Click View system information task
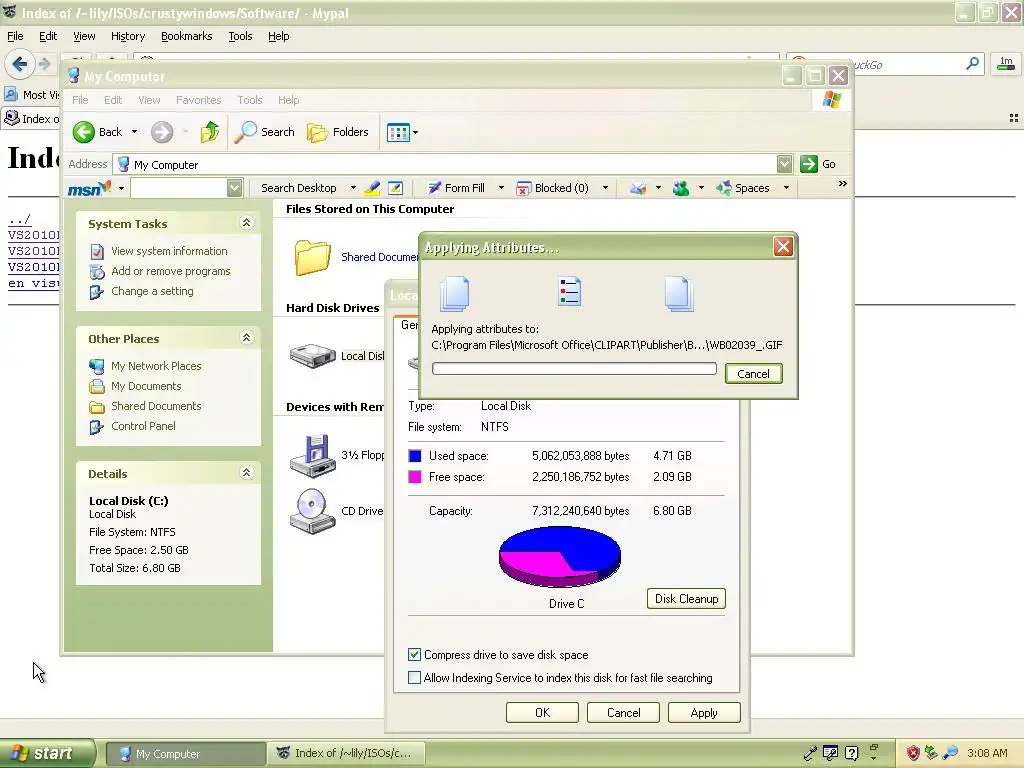The height and width of the screenshot is (768, 1024). pos(169,251)
